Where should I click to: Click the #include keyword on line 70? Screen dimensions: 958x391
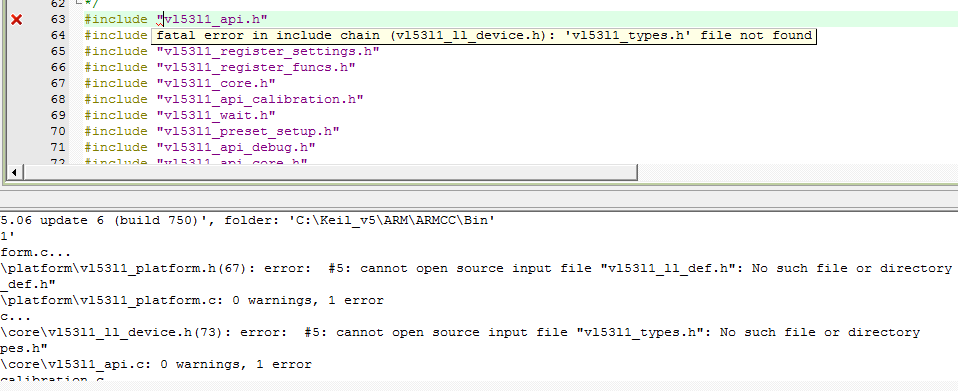116,131
